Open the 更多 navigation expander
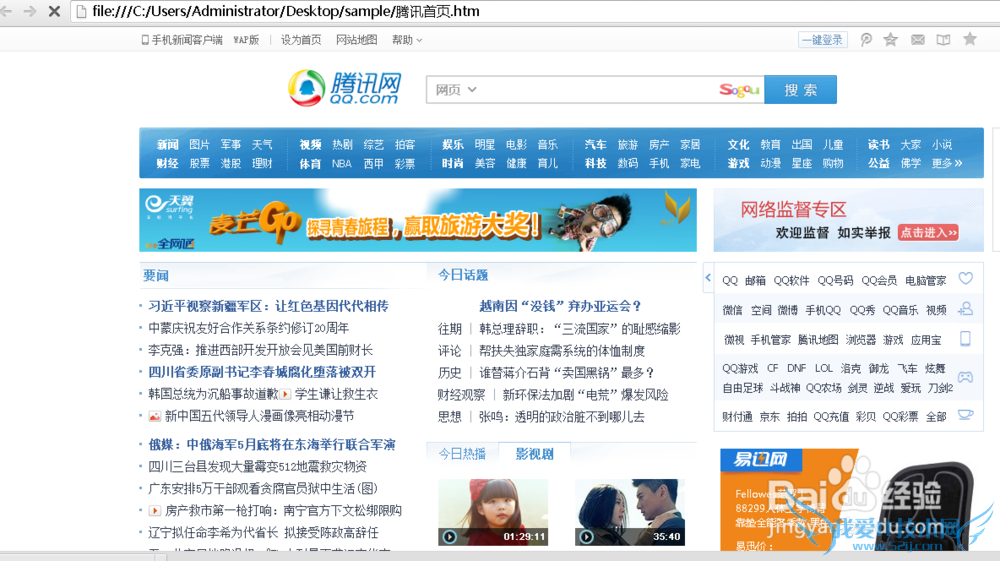 [947, 163]
